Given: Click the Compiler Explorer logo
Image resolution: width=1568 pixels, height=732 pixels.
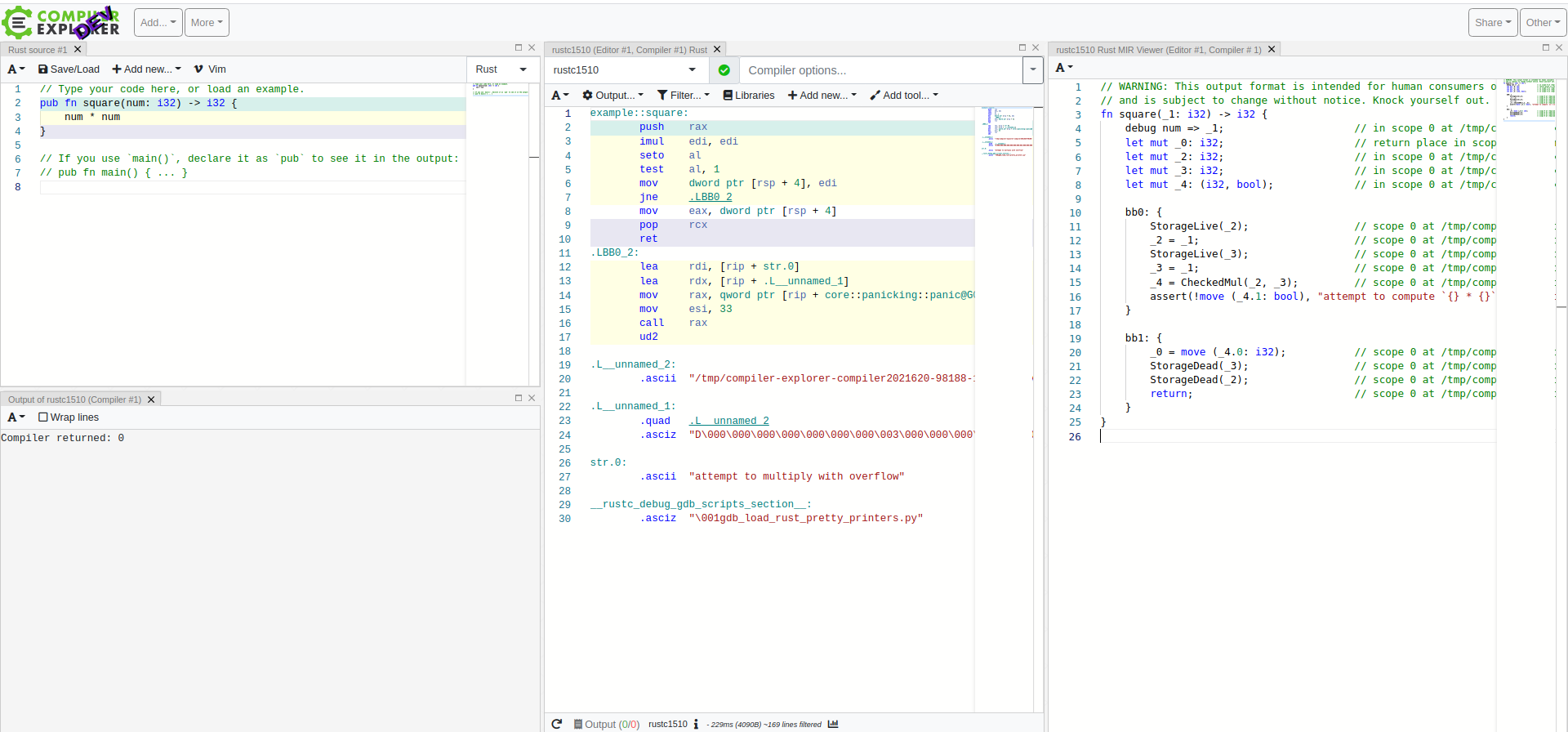Looking at the screenshot, I should click(x=61, y=22).
